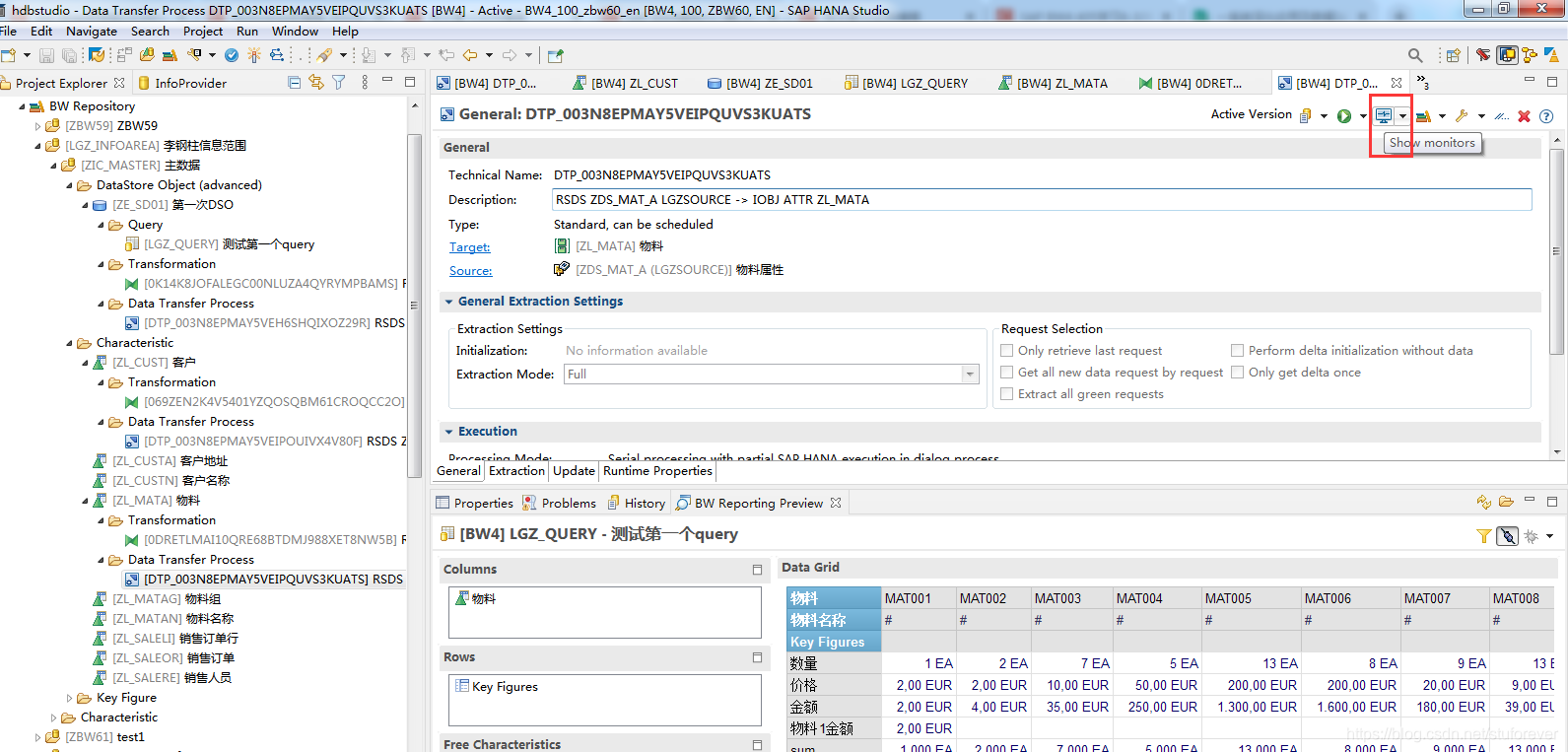Open the Problems view tab

(558, 504)
